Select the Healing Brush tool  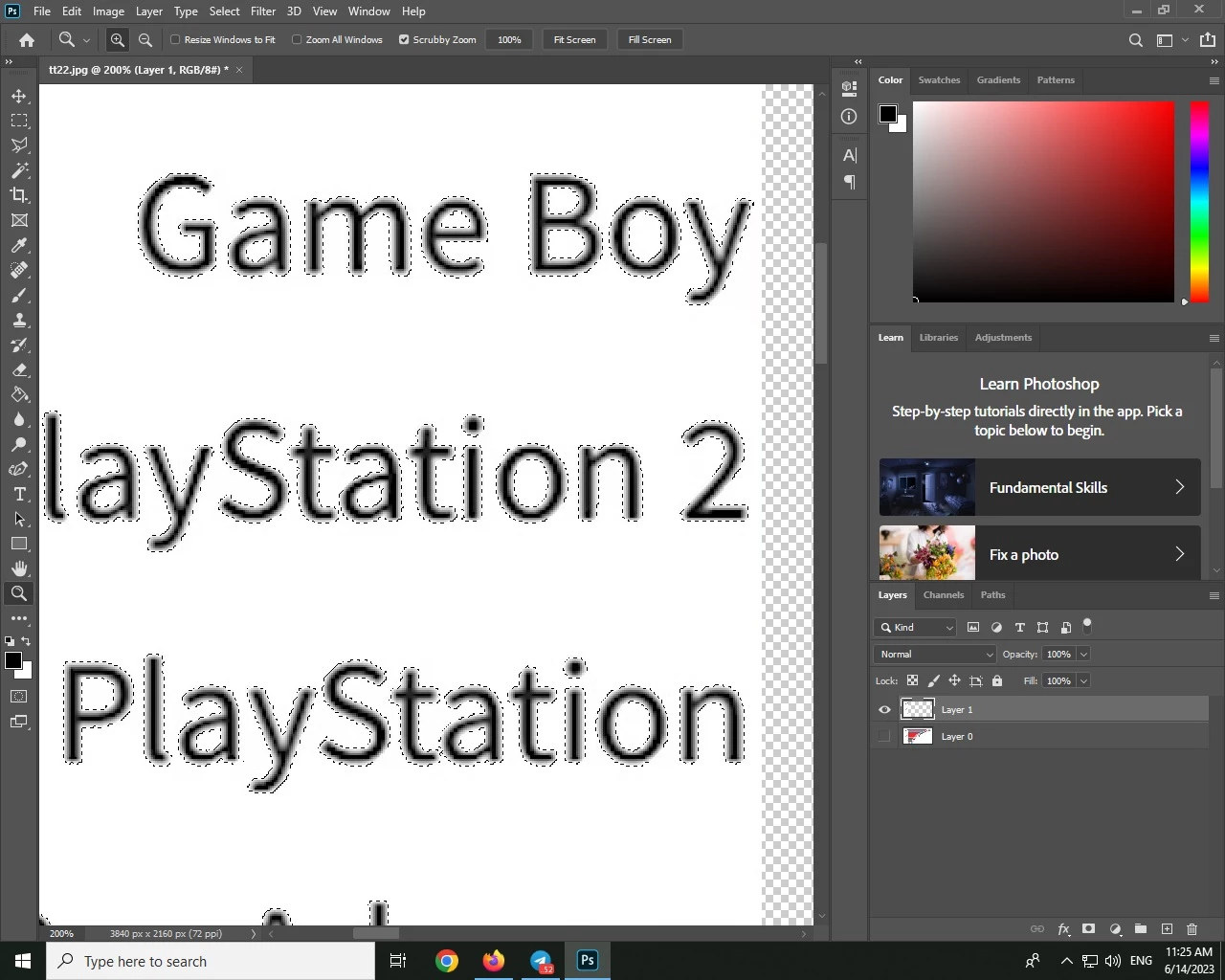point(19,270)
